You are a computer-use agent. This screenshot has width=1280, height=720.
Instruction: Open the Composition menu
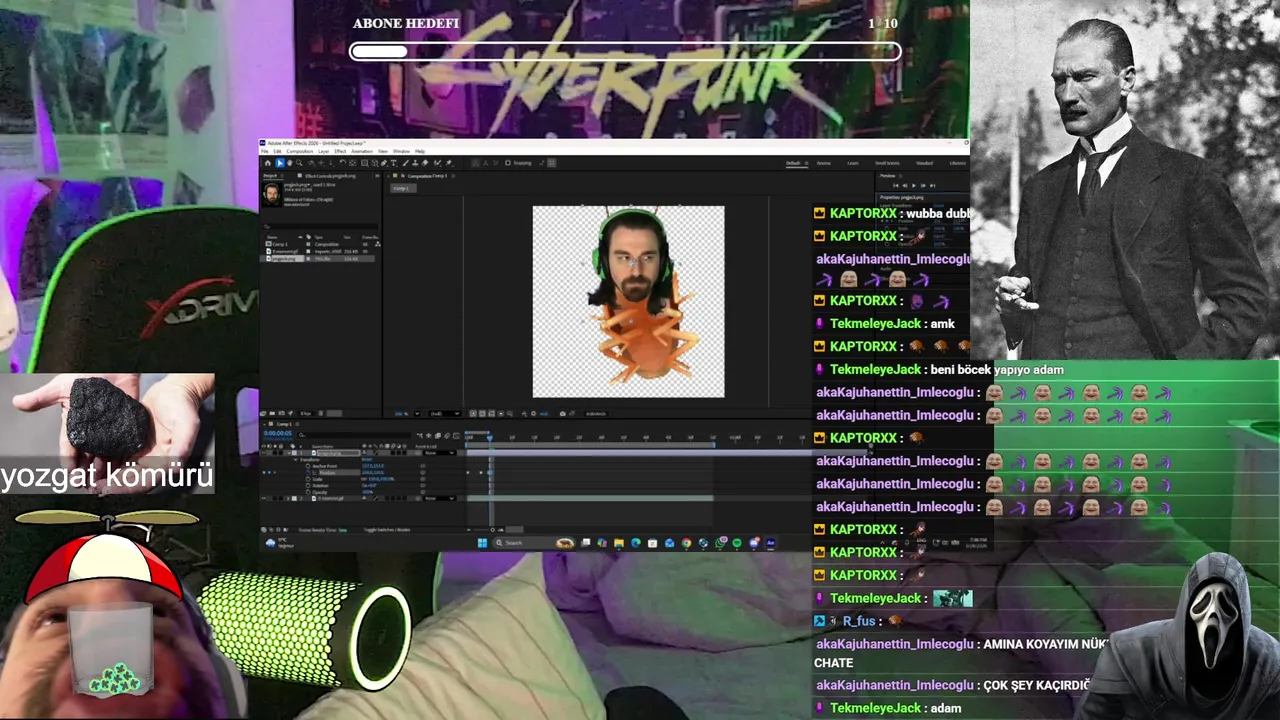click(x=300, y=151)
